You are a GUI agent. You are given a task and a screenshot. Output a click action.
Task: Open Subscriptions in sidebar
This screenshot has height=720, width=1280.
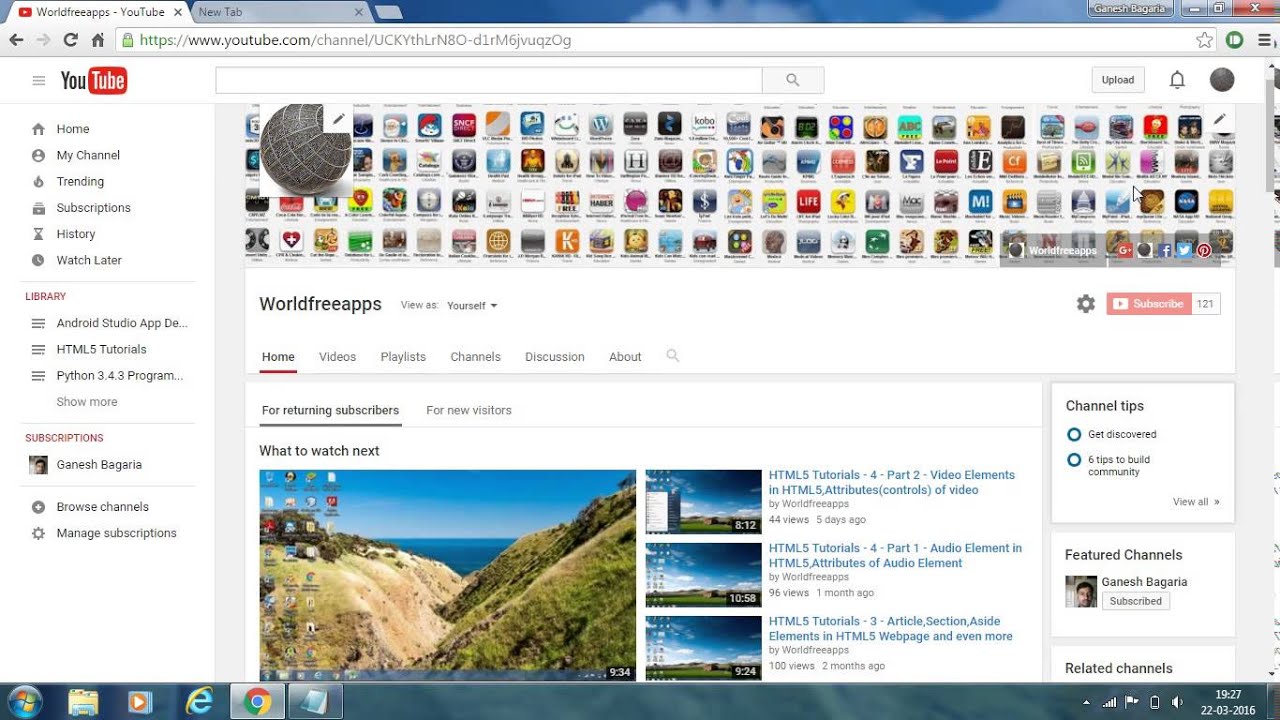[93, 208]
